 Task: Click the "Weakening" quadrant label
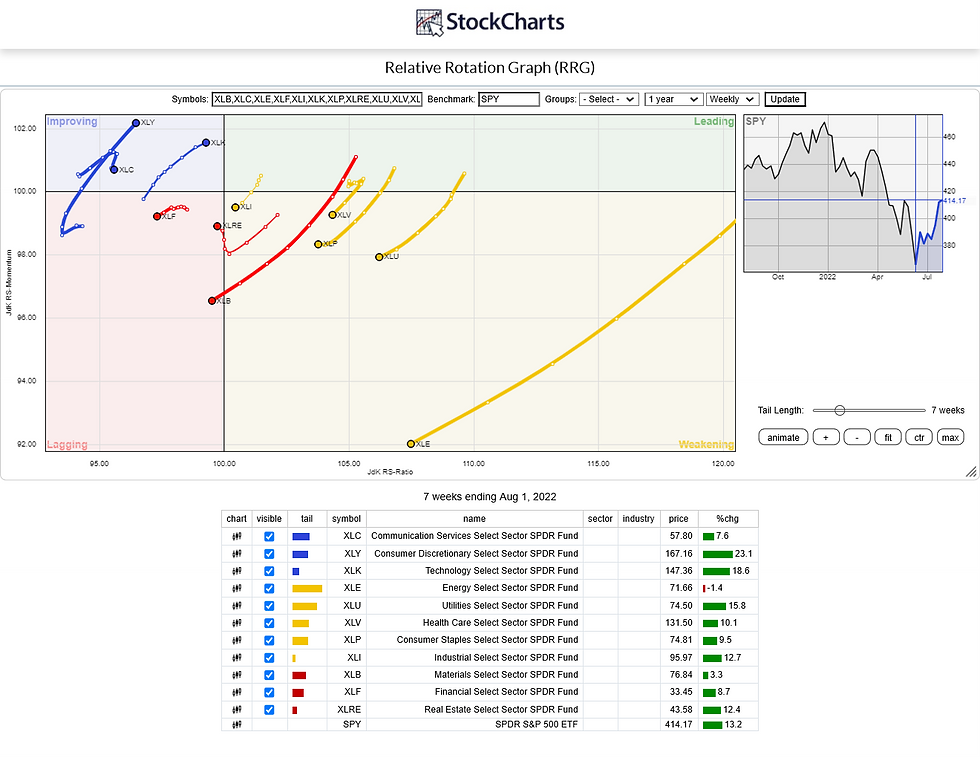[706, 444]
